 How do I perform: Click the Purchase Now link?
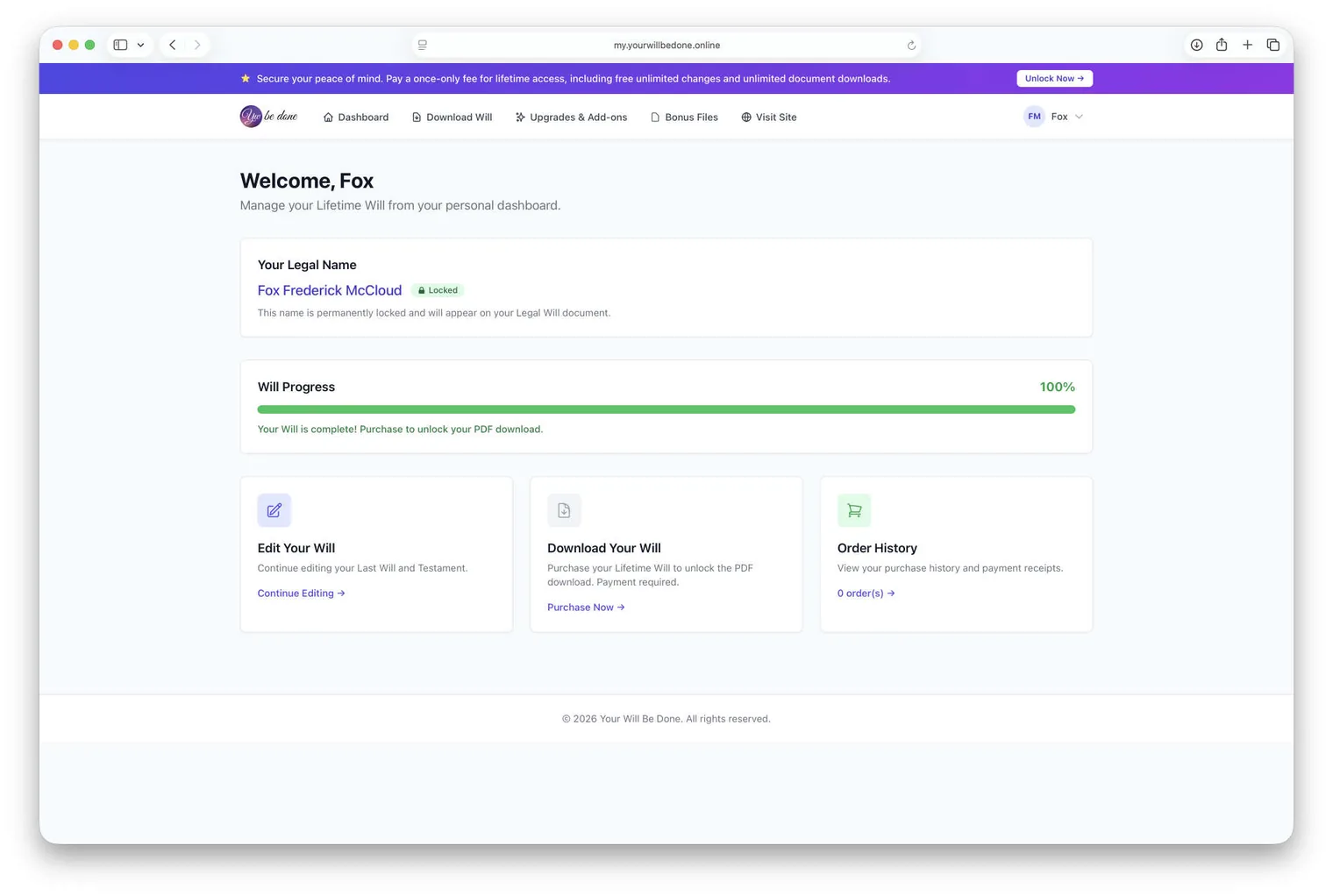586,608
